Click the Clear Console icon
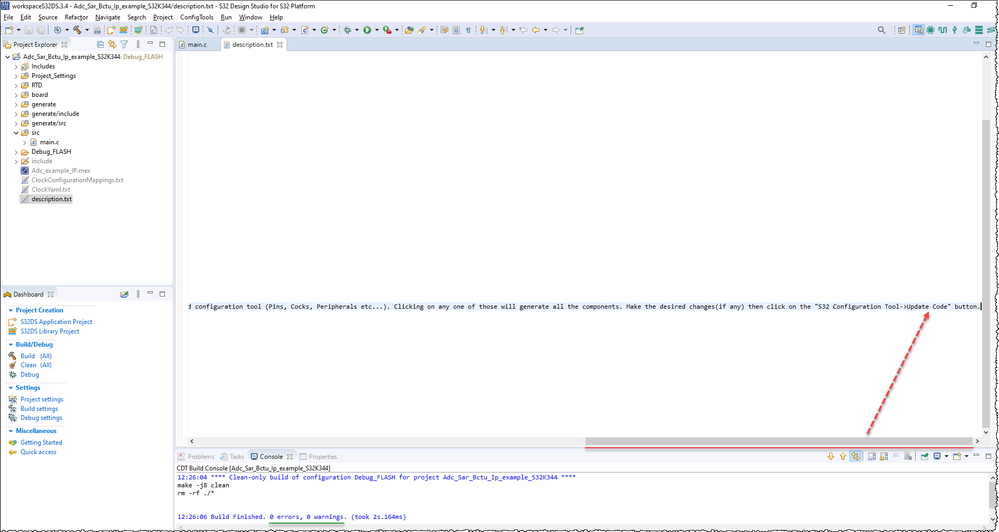The width and height of the screenshot is (999, 532). pyautogui.click(x=908, y=456)
